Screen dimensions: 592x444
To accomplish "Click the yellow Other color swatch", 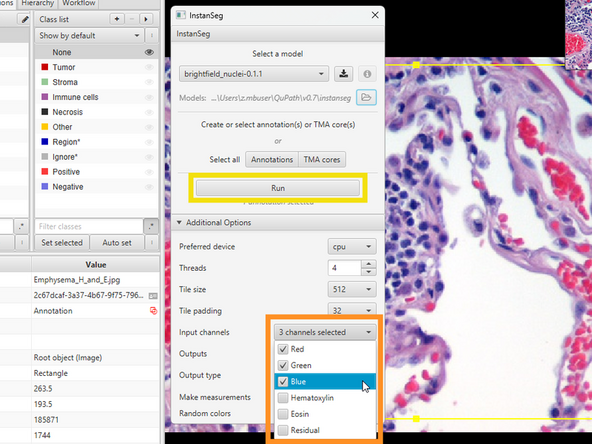I will pyautogui.click(x=45, y=127).
